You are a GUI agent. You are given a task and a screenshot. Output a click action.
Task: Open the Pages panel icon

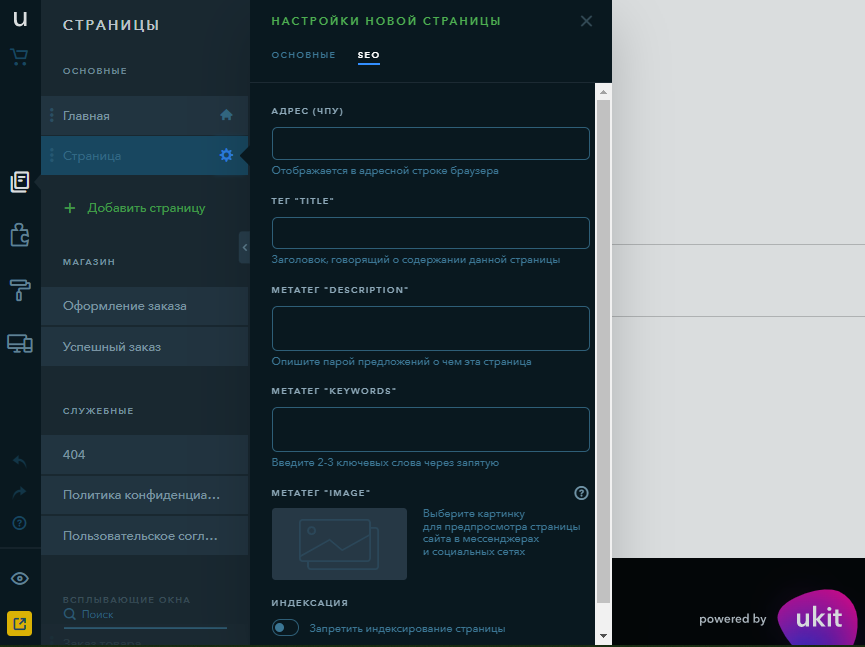[20, 181]
